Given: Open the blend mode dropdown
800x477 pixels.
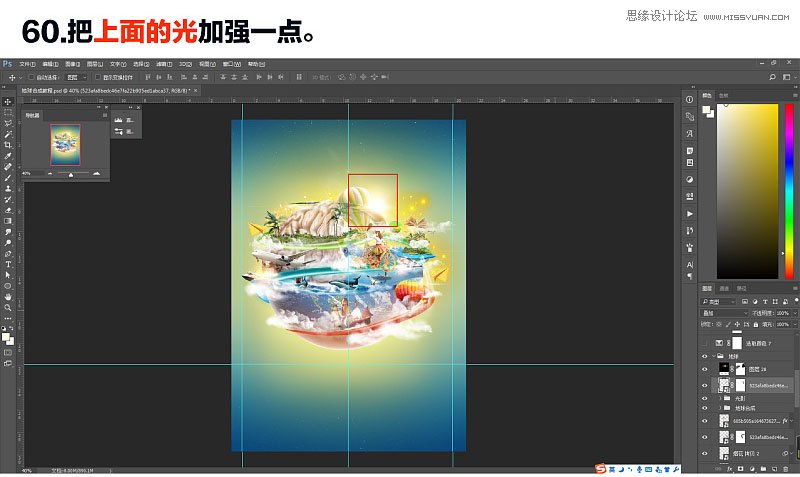Looking at the screenshot, I should point(724,313).
